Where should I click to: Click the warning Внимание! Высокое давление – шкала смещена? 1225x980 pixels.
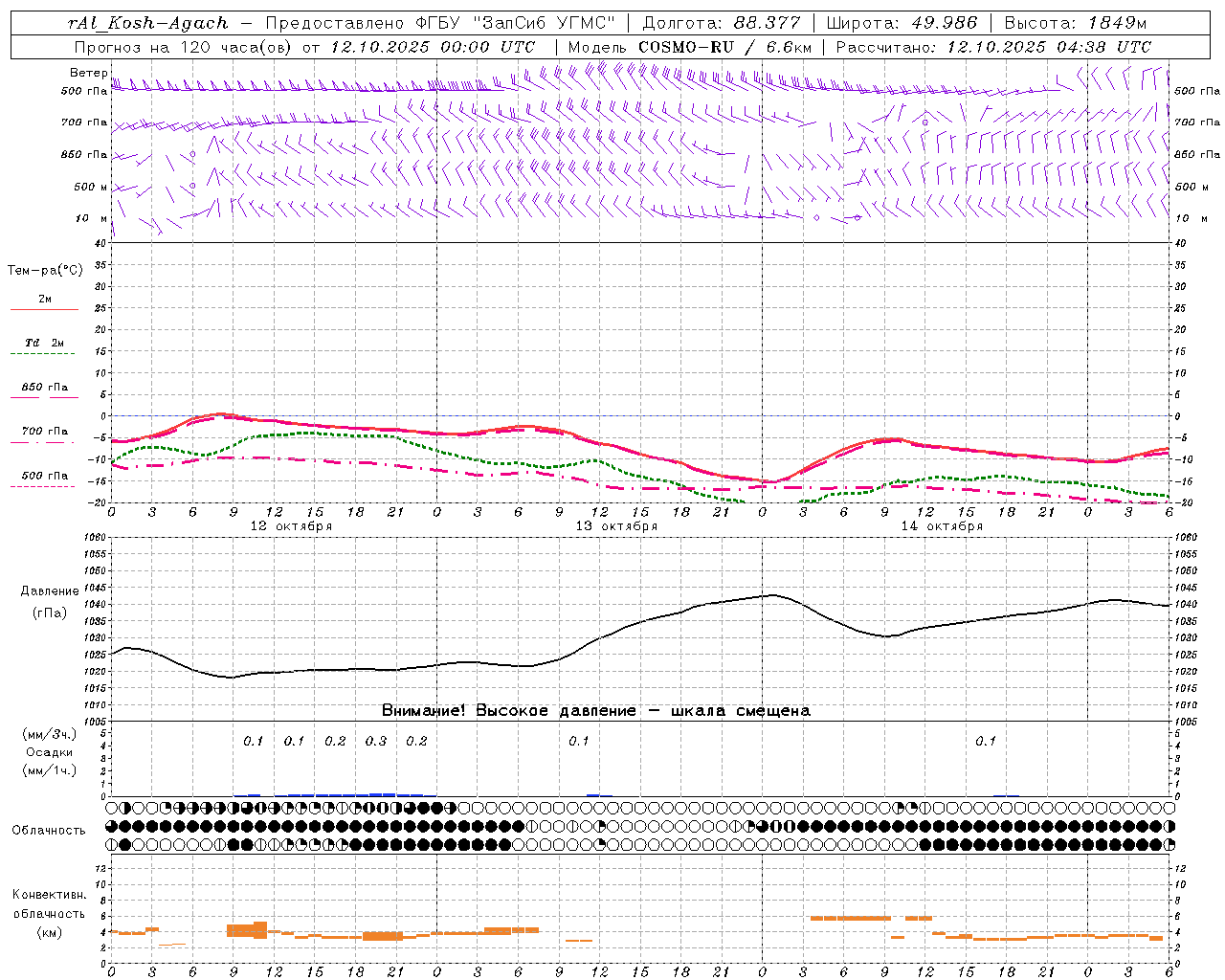[x=596, y=711]
